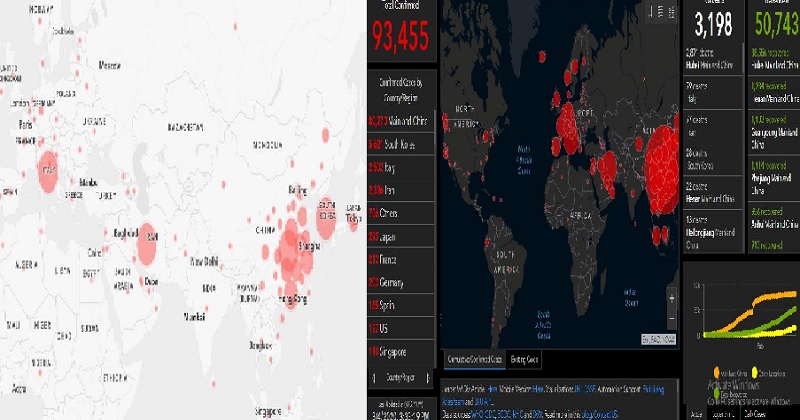
Task: Select France in confirmed cases list
Action: pyautogui.click(x=401, y=260)
